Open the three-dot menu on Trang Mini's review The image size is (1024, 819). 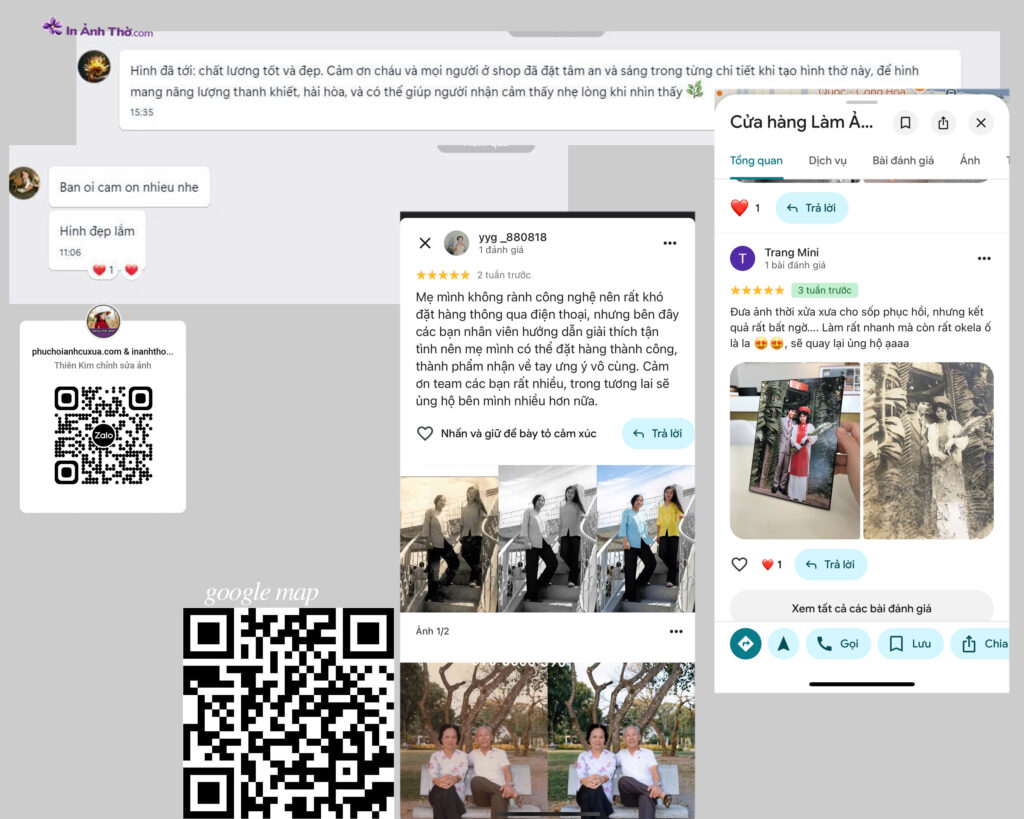pyautogui.click(x=984, y=258)
